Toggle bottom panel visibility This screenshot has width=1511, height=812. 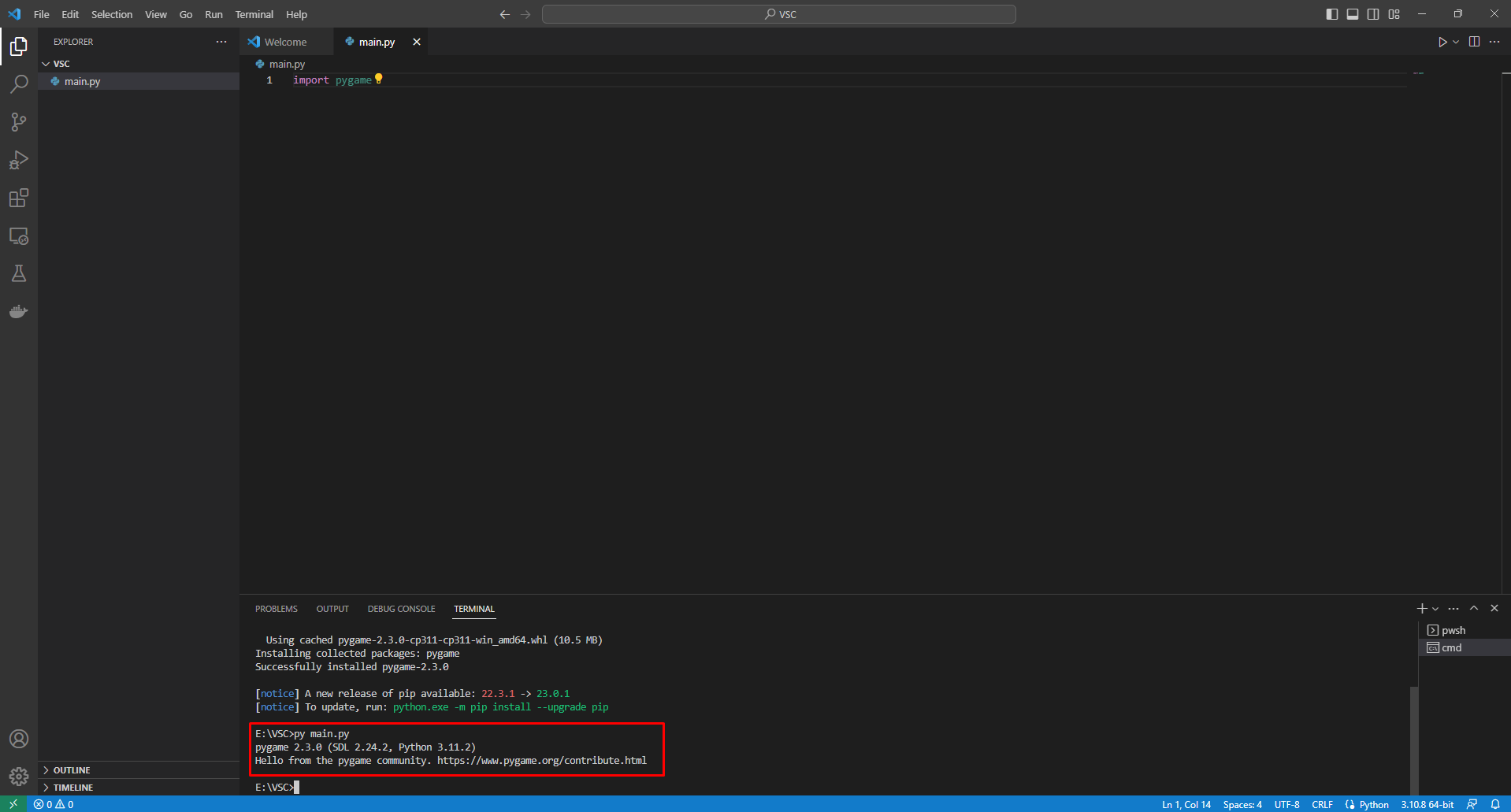pos(1353,14)
